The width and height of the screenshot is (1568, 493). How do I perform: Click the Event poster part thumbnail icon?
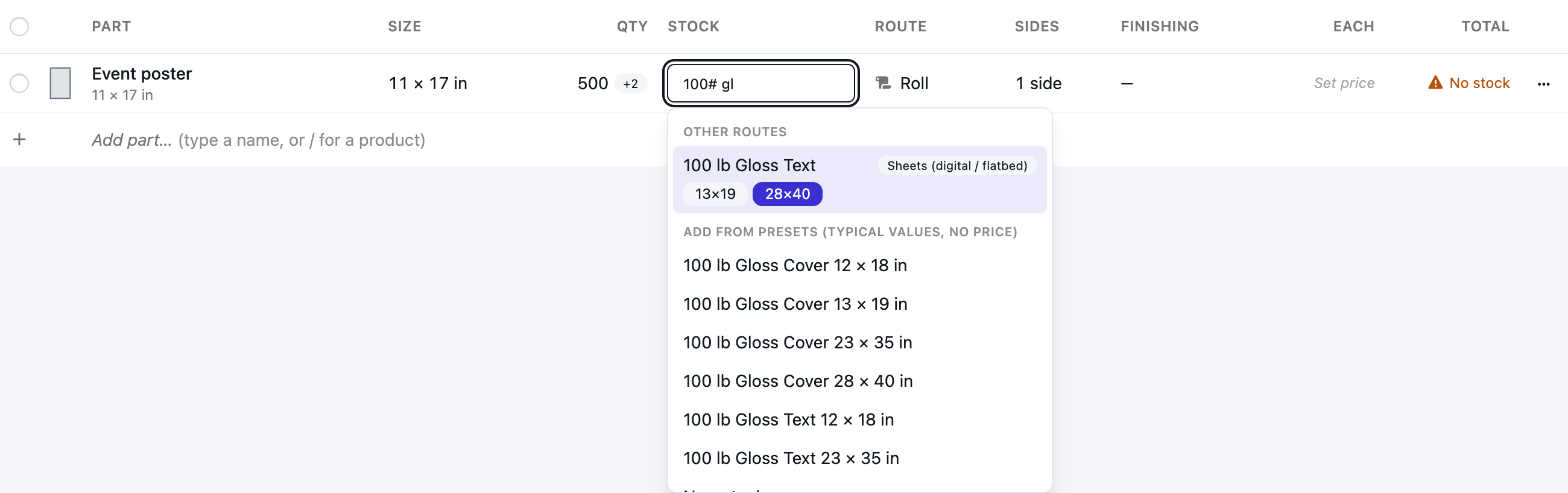click(x=60, y=83)
